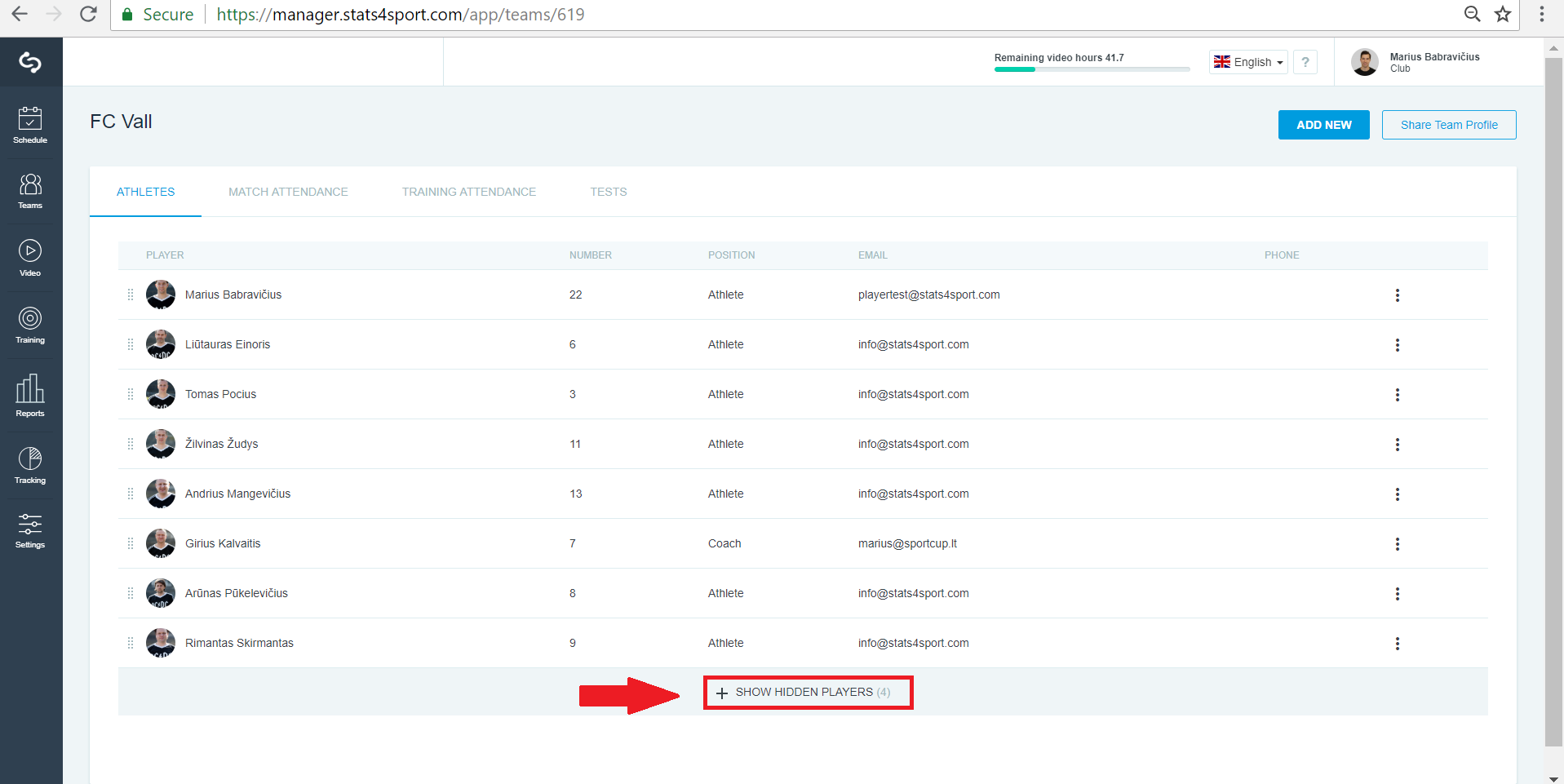Open the English language dropdown
The image size is (1564, 784).
(x=1248, y=62)
